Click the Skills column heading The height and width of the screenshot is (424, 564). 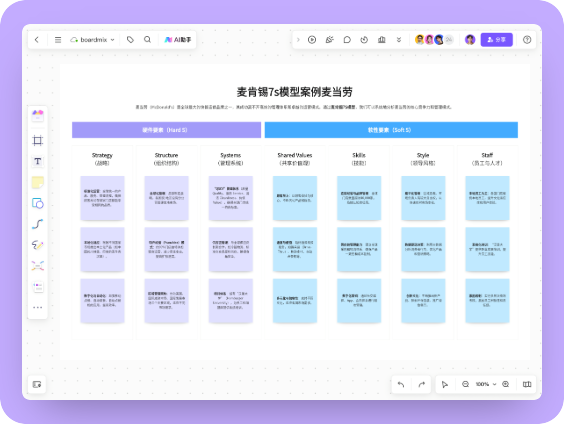(359, 159)
